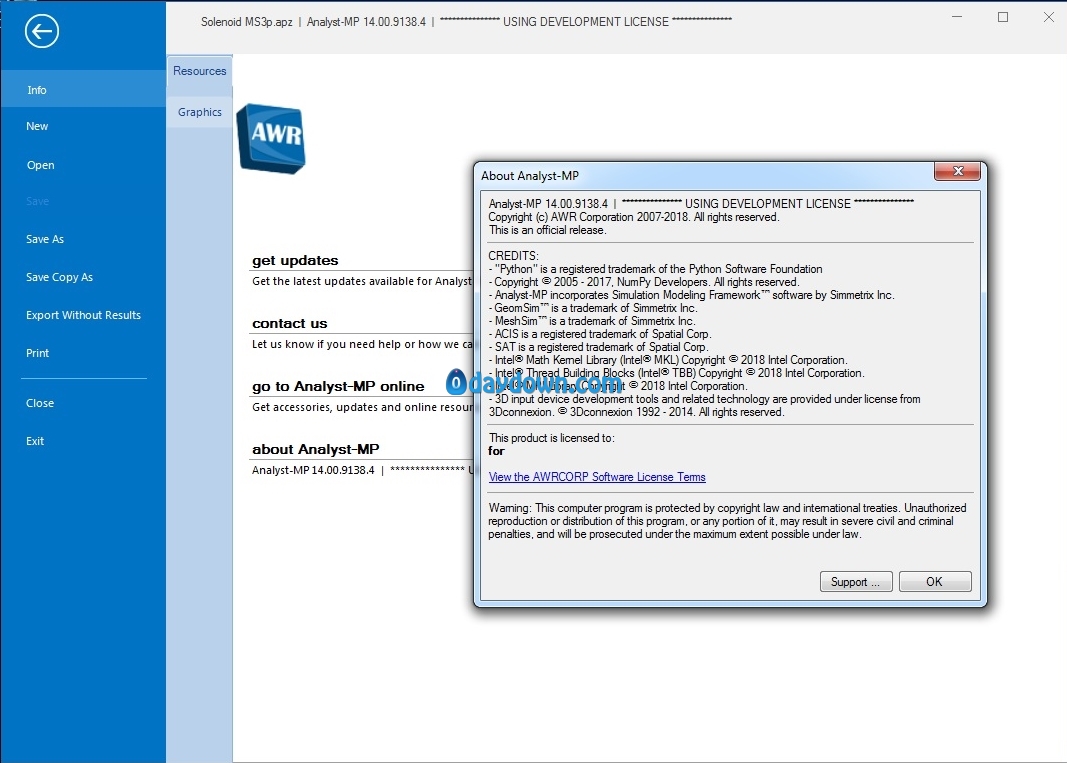Click 'ACIS is a registered trademark' line
The height and width of the screenshot is (763, 1067).
click(600, 334)
